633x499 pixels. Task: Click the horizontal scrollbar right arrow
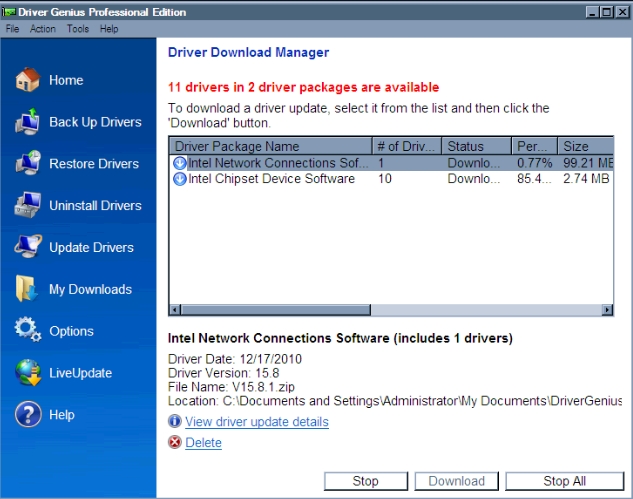[607, 310]
